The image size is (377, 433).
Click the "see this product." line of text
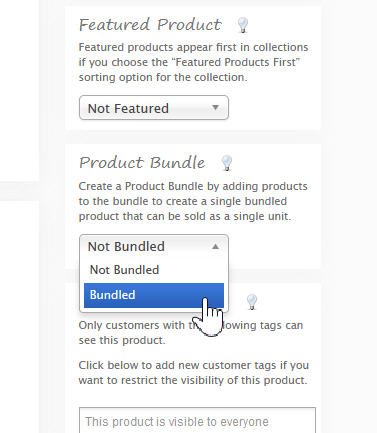pyautogui.click(x=122, y=340)
